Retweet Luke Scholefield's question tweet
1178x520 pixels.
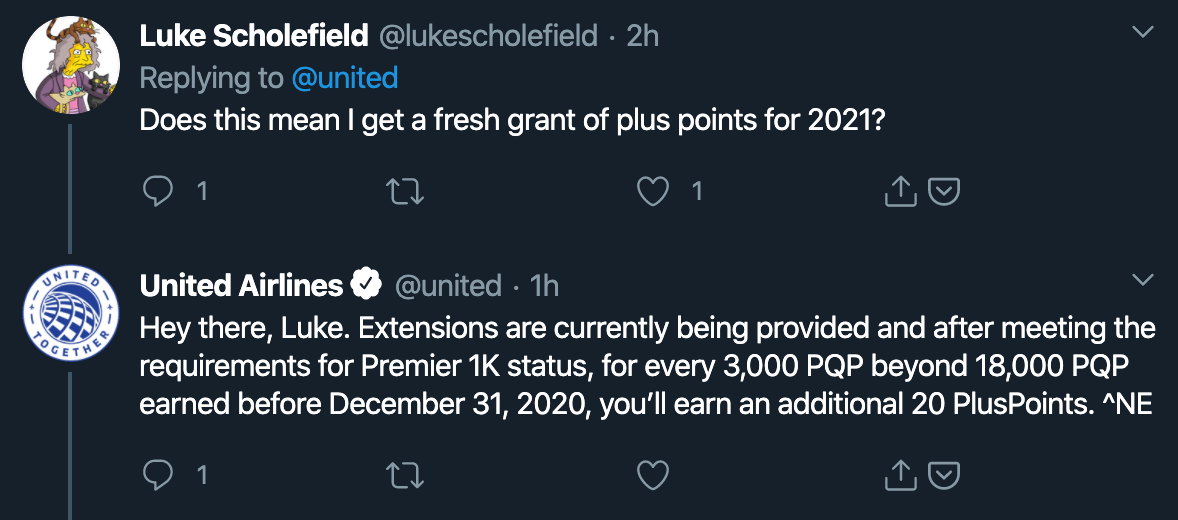(x=406, y=191)
